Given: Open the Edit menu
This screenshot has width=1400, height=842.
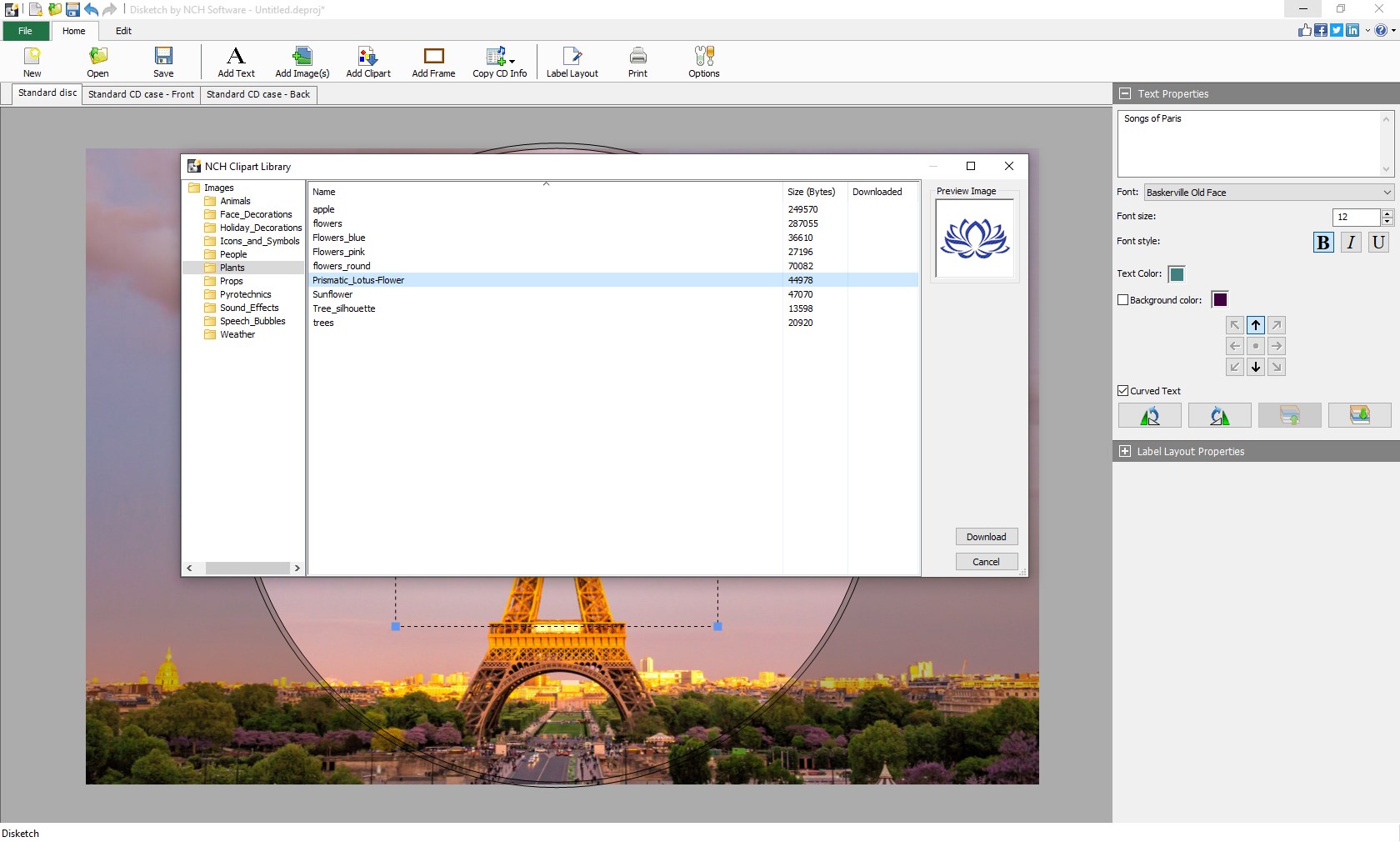Looking at the screenshot, I should [123, 31].
